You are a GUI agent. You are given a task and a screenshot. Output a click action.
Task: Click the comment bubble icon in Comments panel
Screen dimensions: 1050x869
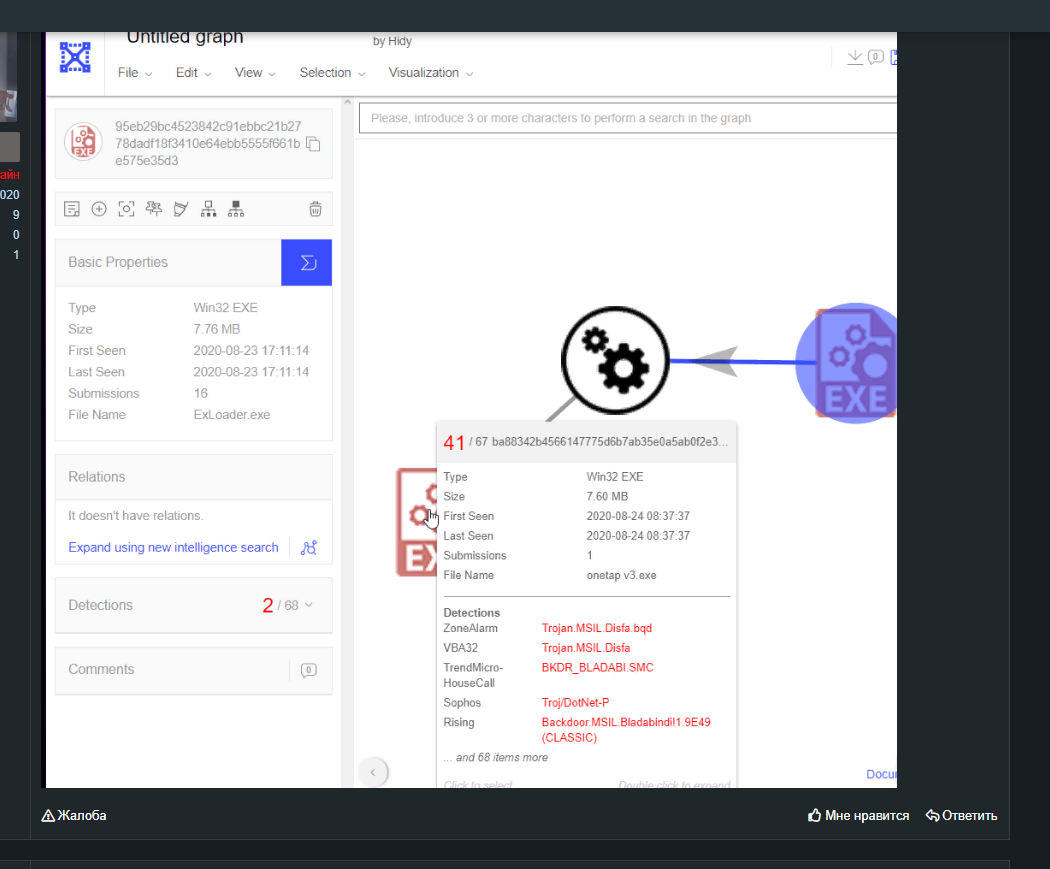click(x=309, y=669)
